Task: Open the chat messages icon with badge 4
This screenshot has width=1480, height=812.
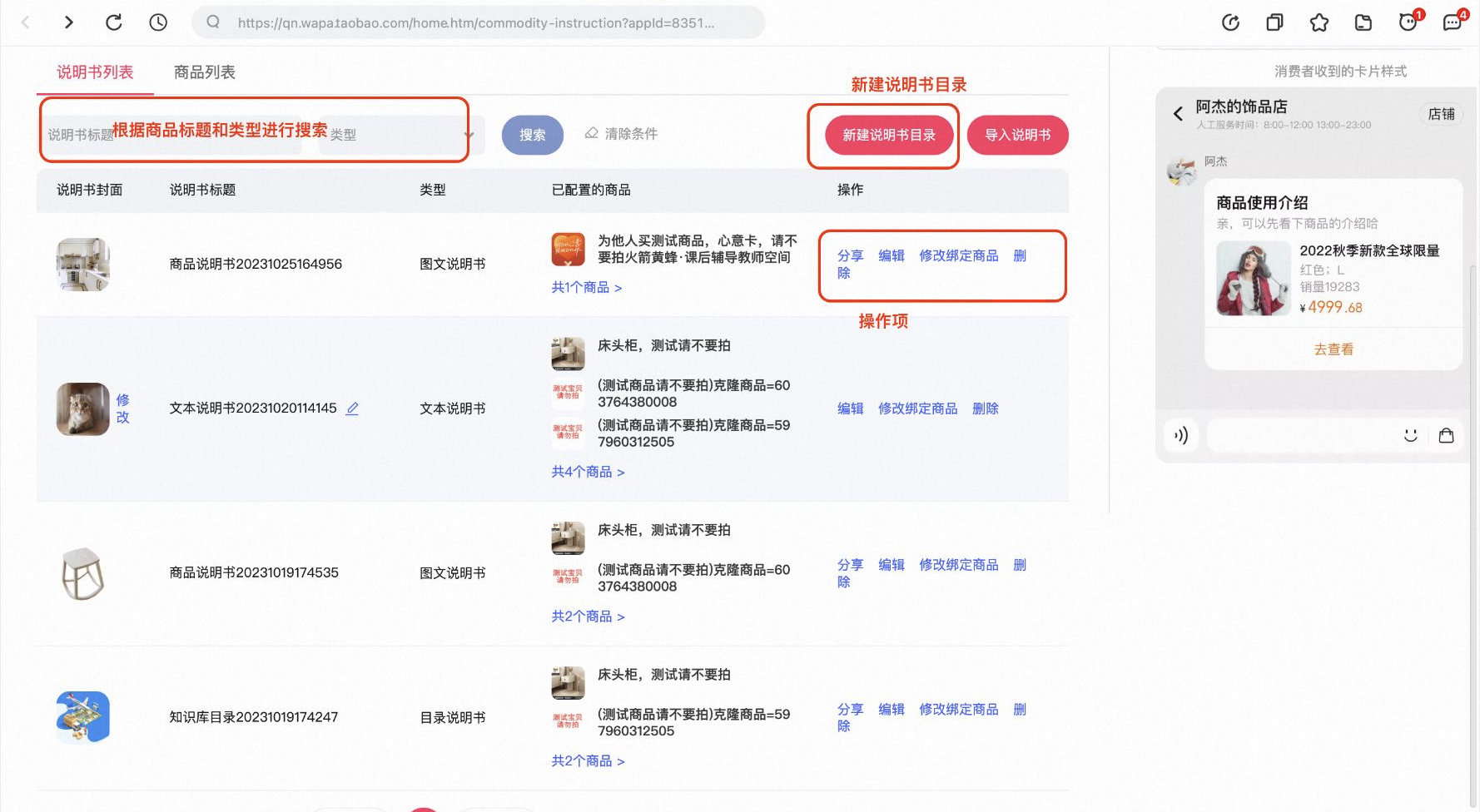Action: pos(1453,22)
